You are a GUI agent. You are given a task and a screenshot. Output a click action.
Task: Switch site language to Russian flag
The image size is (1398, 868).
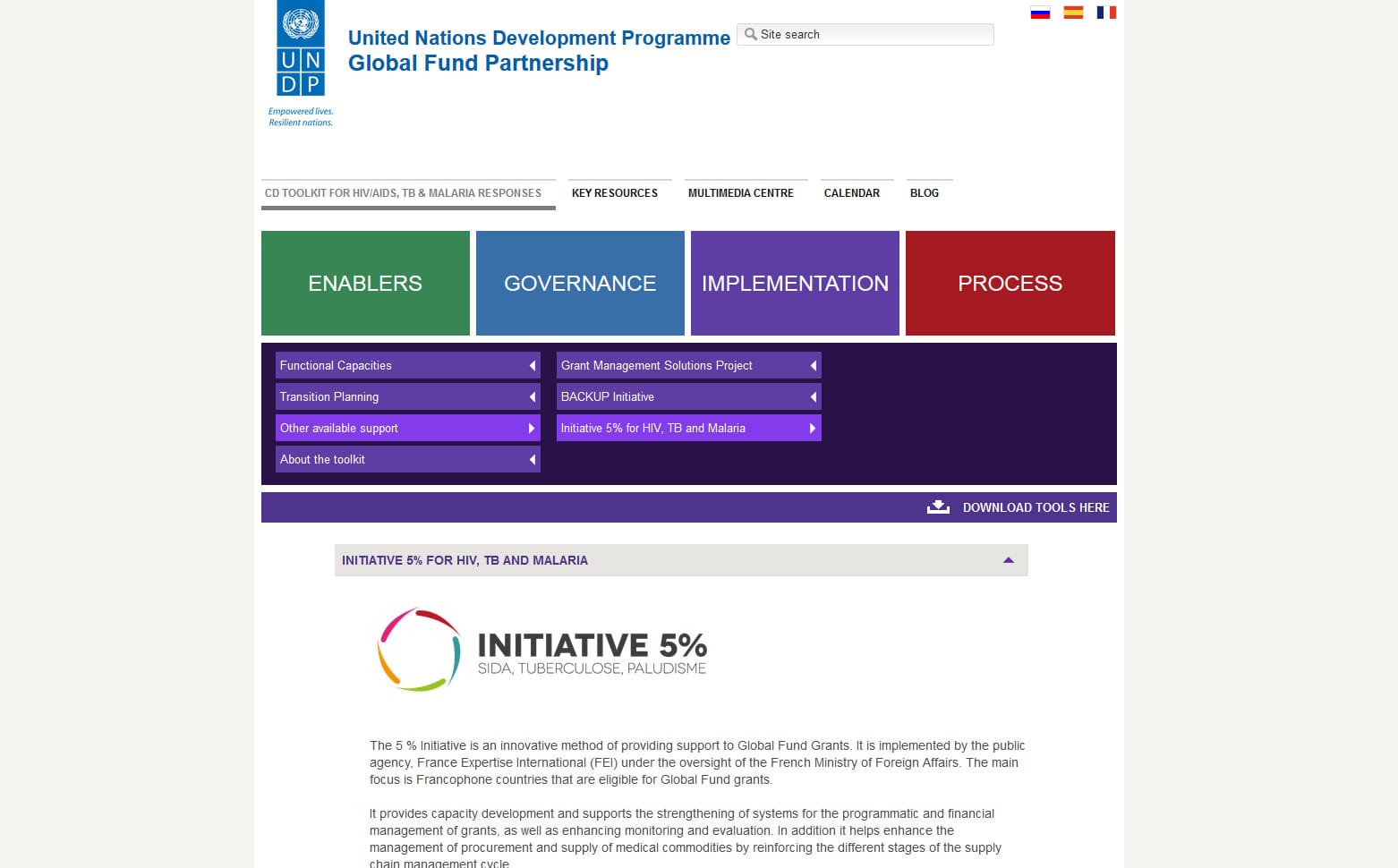pyautogui.click(x=1040, y=13)
